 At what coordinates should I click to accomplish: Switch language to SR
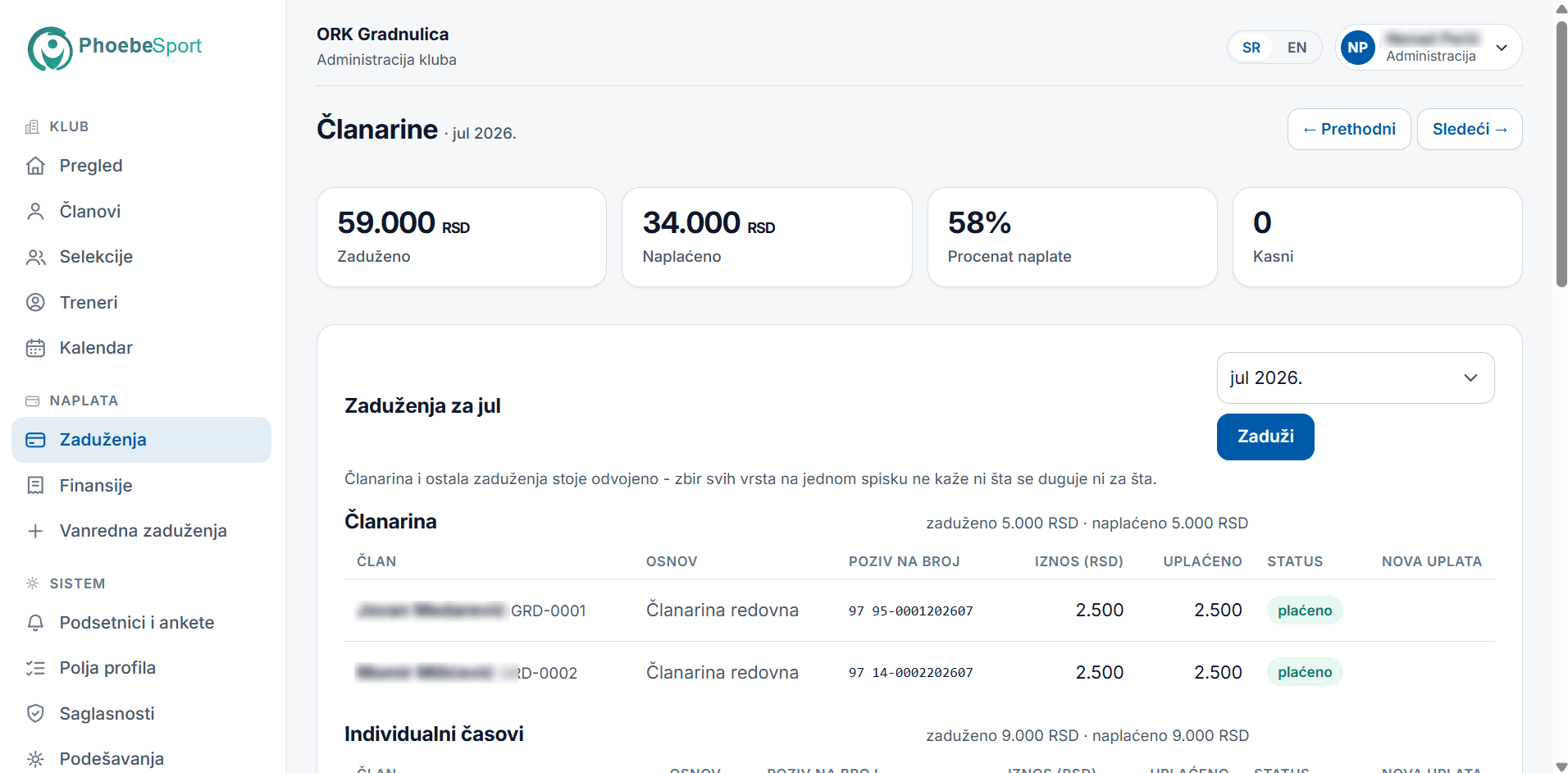point(1251,48)
